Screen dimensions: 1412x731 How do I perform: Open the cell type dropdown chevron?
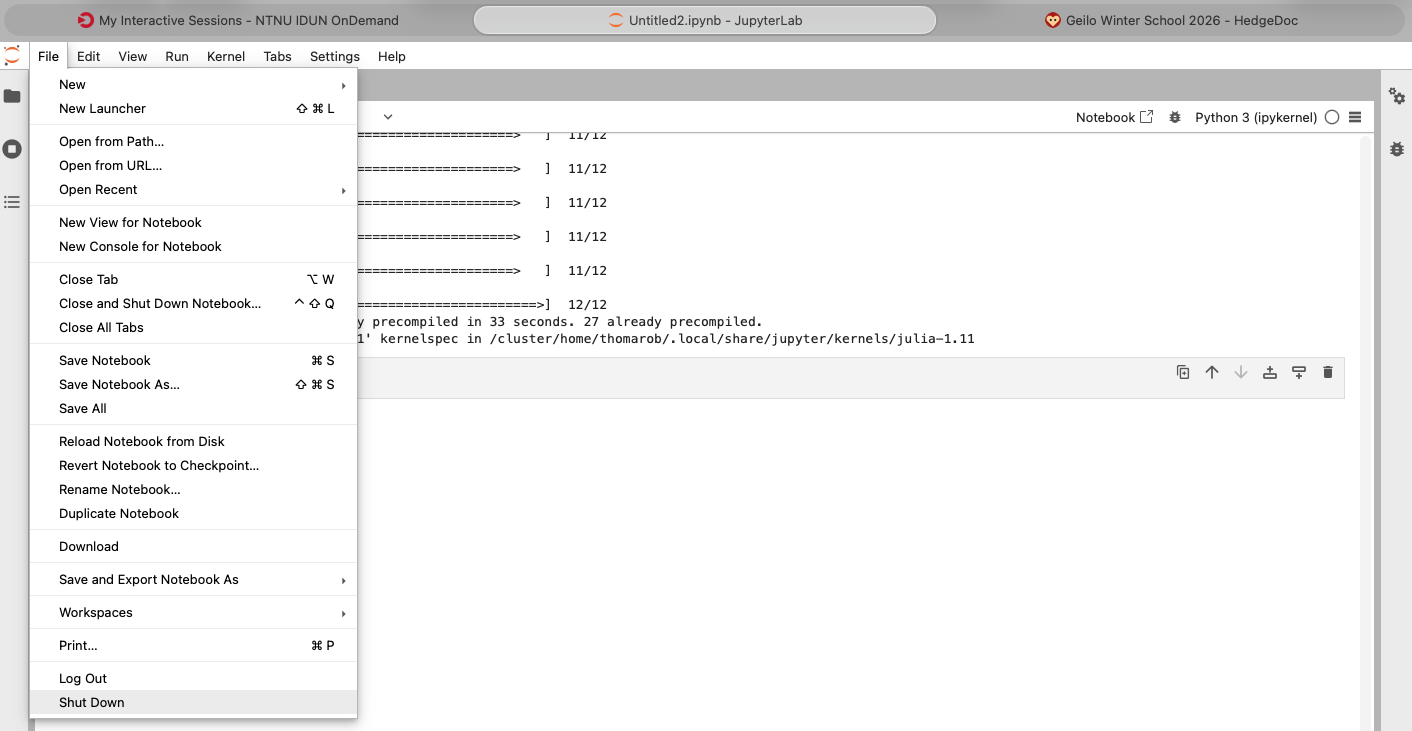[x=388, y=117]
